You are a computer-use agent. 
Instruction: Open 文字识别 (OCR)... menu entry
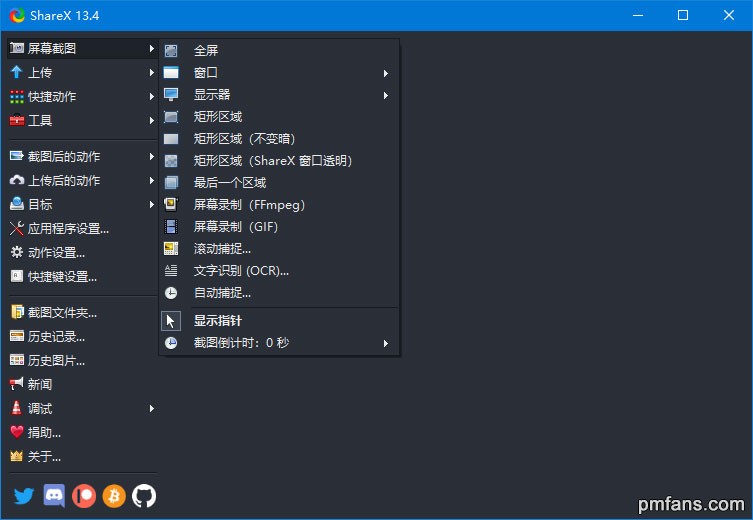(x=279, y=271)
